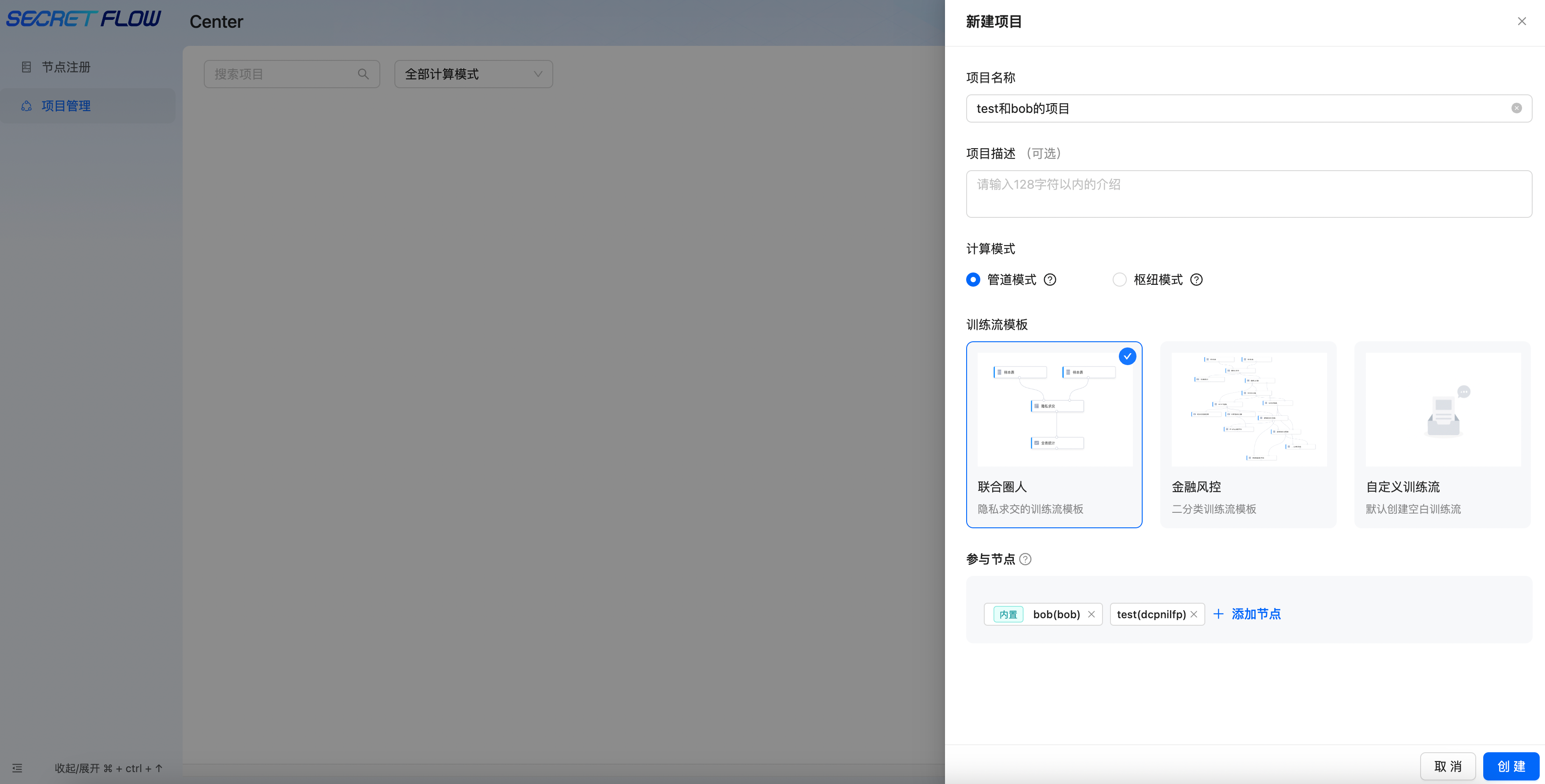
Task: Click the Center header title
Action: pyautogui.click(x=216, y=22)
